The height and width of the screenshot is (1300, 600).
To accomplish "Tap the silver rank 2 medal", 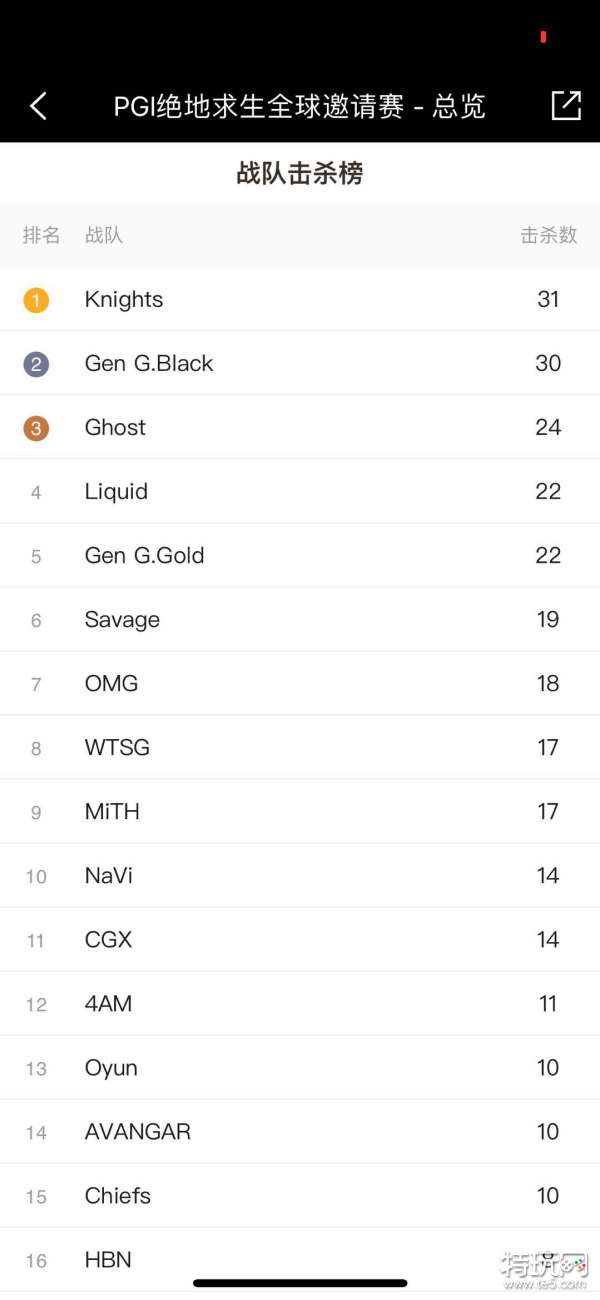I will (x=36, y=364).
